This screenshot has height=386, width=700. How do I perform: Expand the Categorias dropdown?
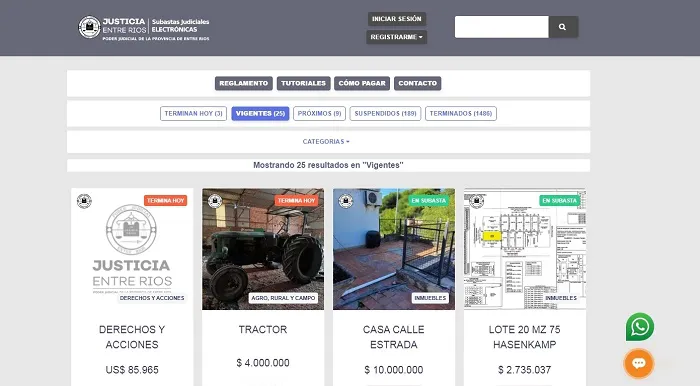[x=326, y=141]
